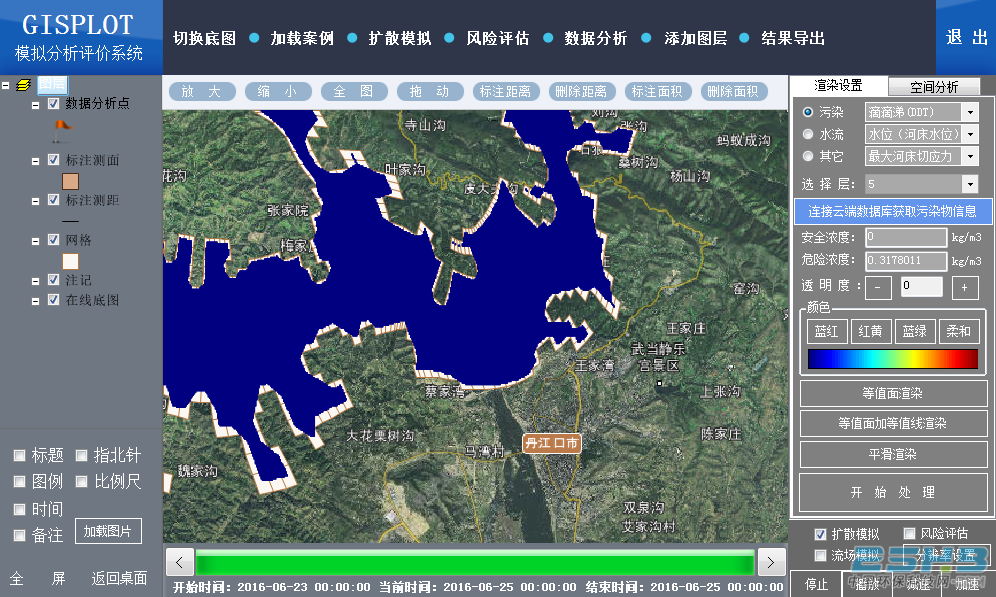
Task: Decrease transparency with the minus button
Action: coord(878,287)
